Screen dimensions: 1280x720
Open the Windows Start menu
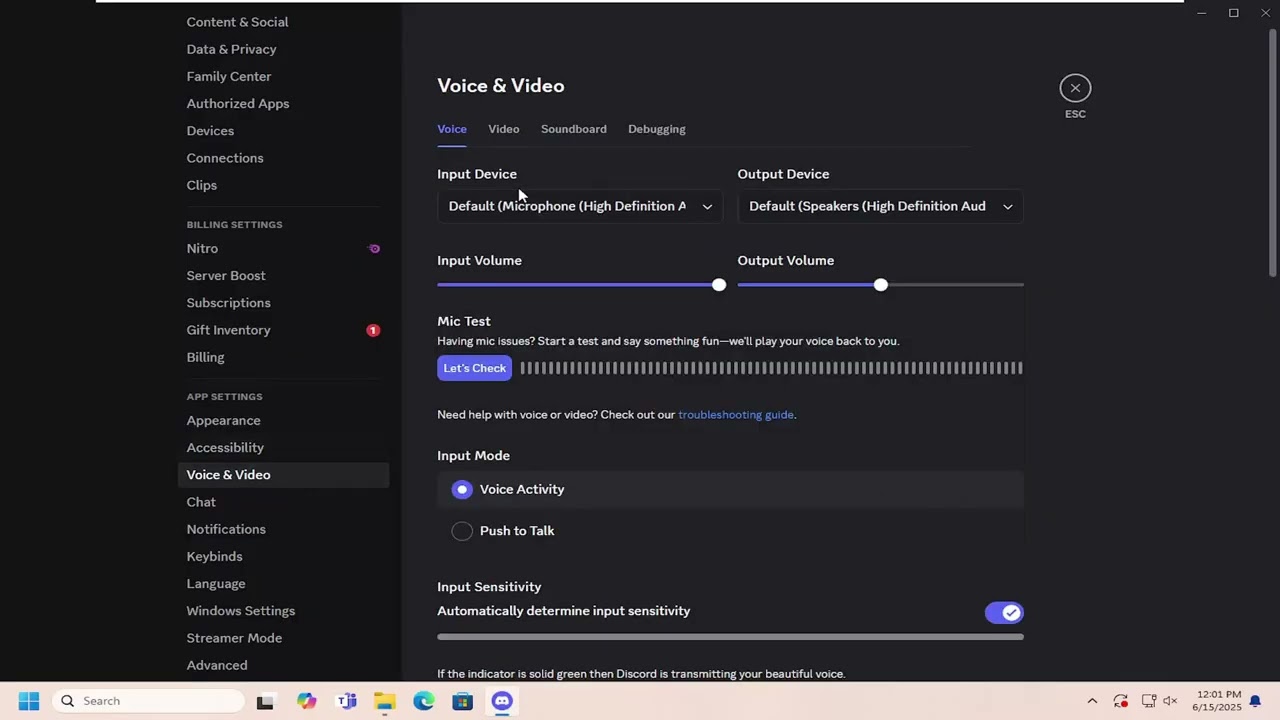pos(28,701)
